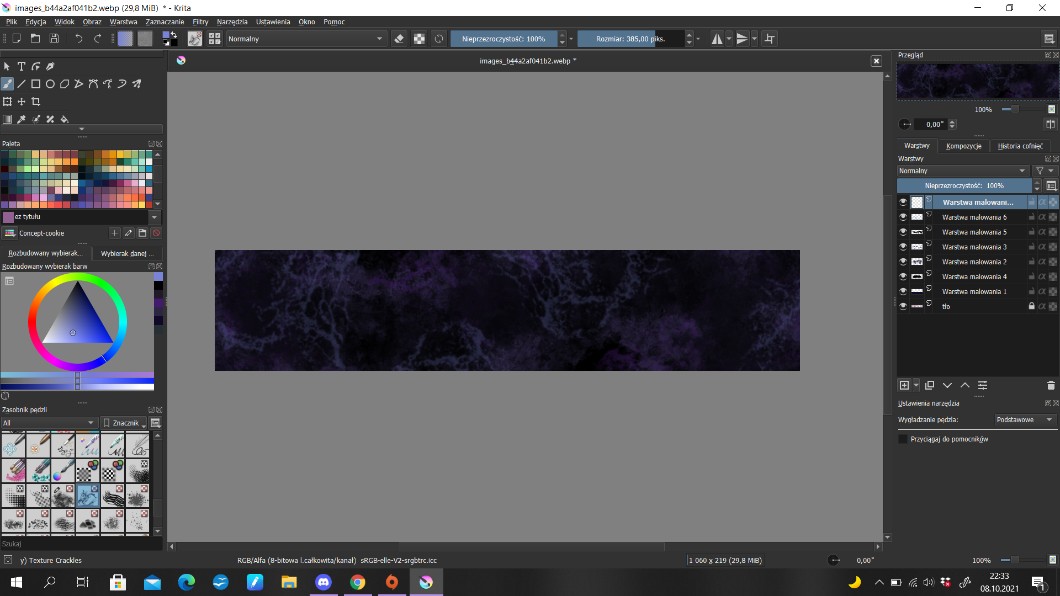Open Discord from the Windows taskbar

click(x=323, y=582)
